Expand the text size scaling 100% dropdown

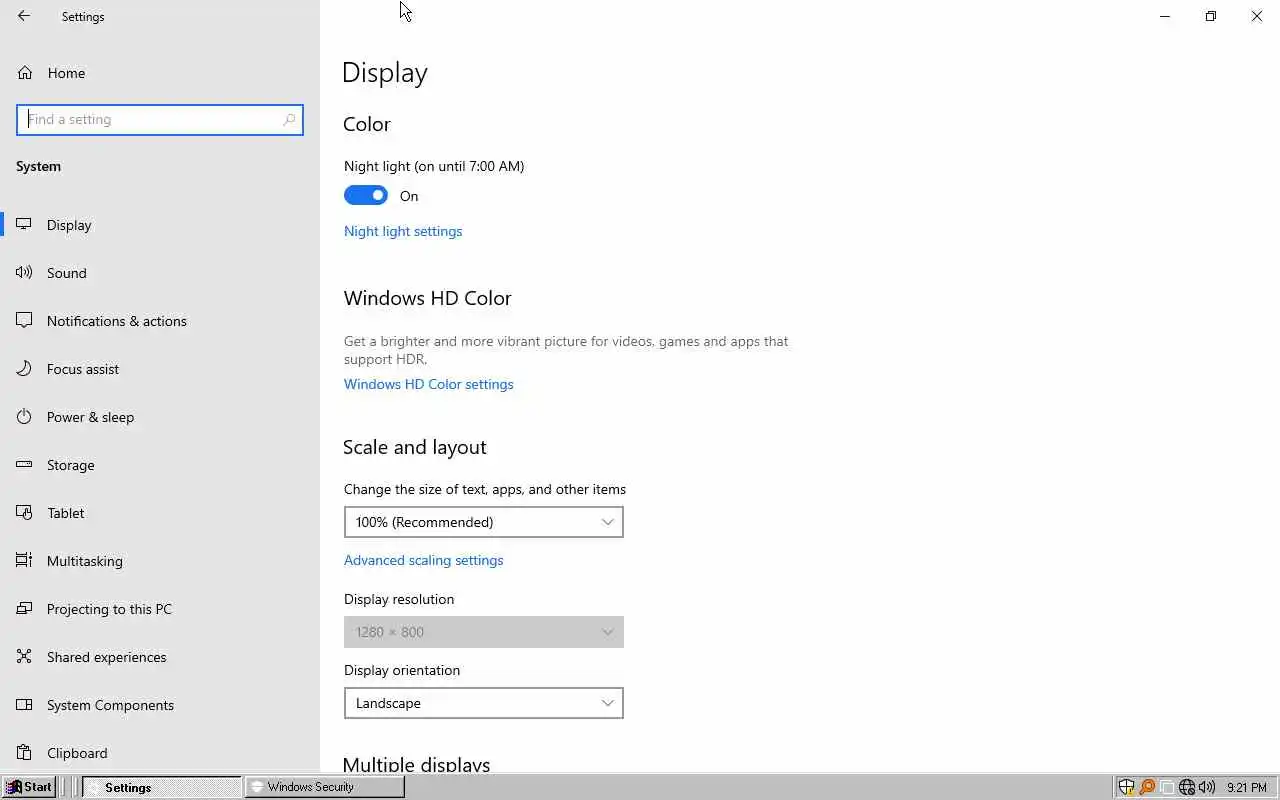click(x=484, y=522)
